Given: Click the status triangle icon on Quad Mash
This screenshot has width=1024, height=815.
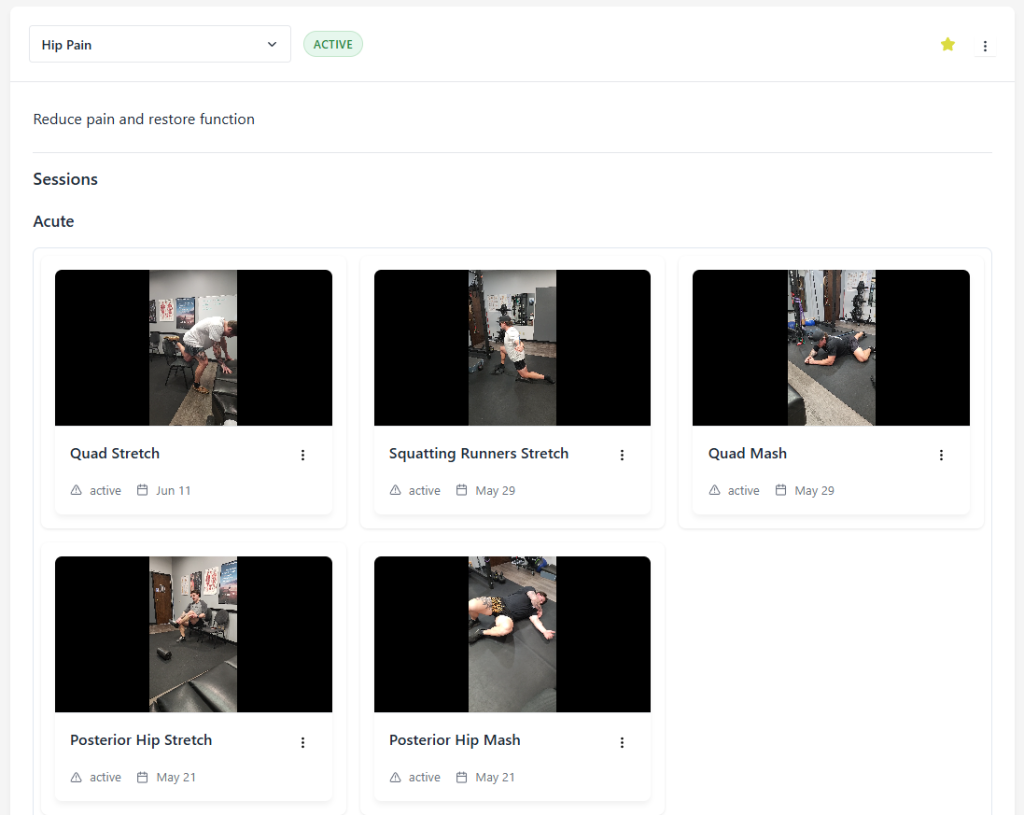Looking at the screenshot, I should [x=714, y=490].
